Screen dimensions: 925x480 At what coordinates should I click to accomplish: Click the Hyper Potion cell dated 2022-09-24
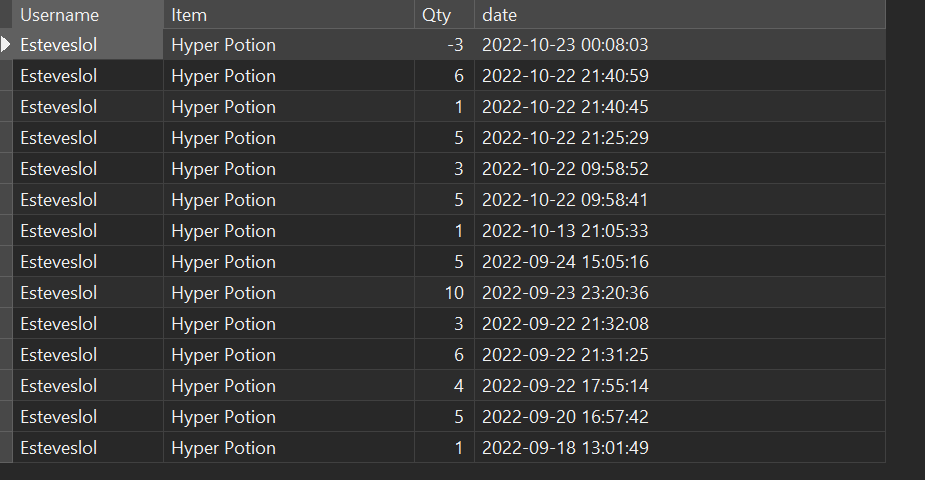289,262
